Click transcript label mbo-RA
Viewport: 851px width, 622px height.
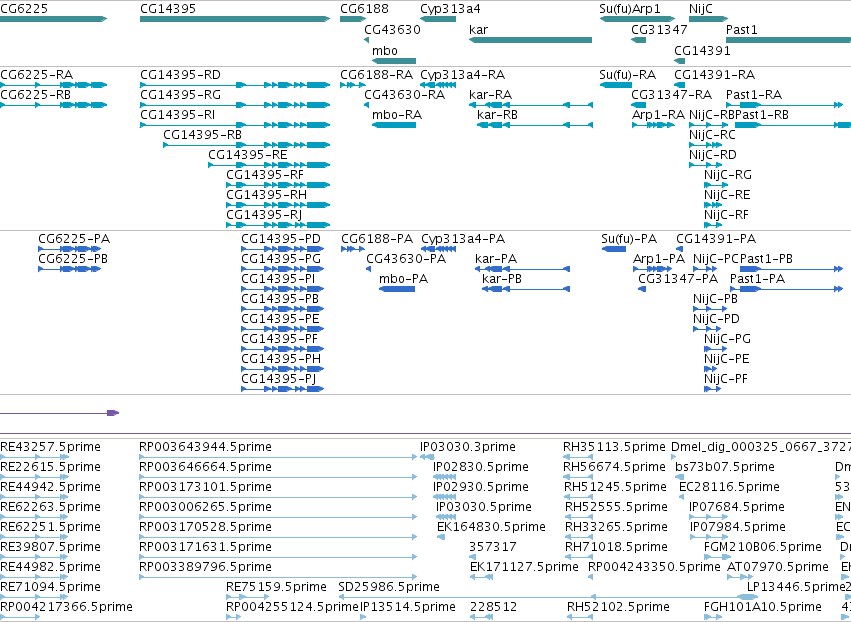tap(397, 115)
